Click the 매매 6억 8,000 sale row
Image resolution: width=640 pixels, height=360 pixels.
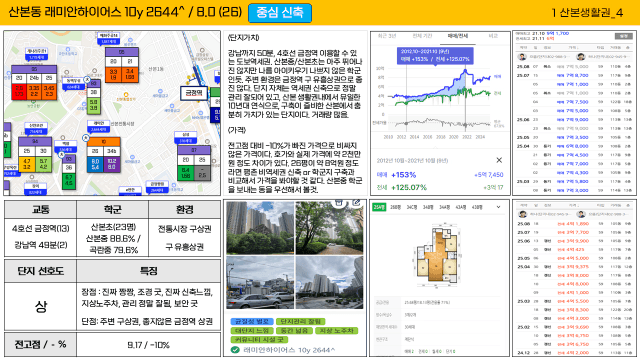[574, 146]
